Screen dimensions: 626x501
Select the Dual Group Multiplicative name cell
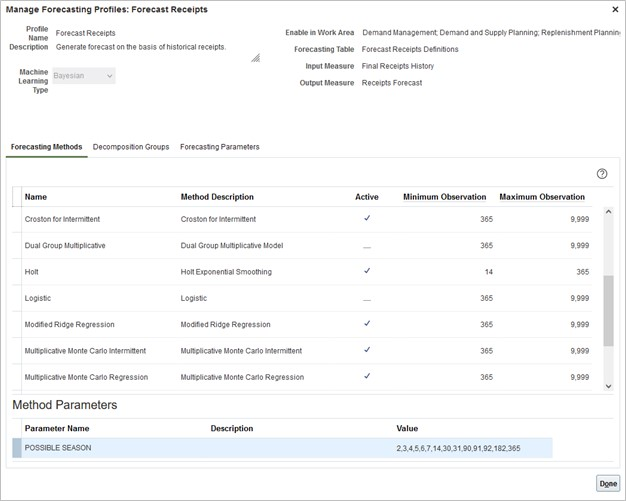65,246
